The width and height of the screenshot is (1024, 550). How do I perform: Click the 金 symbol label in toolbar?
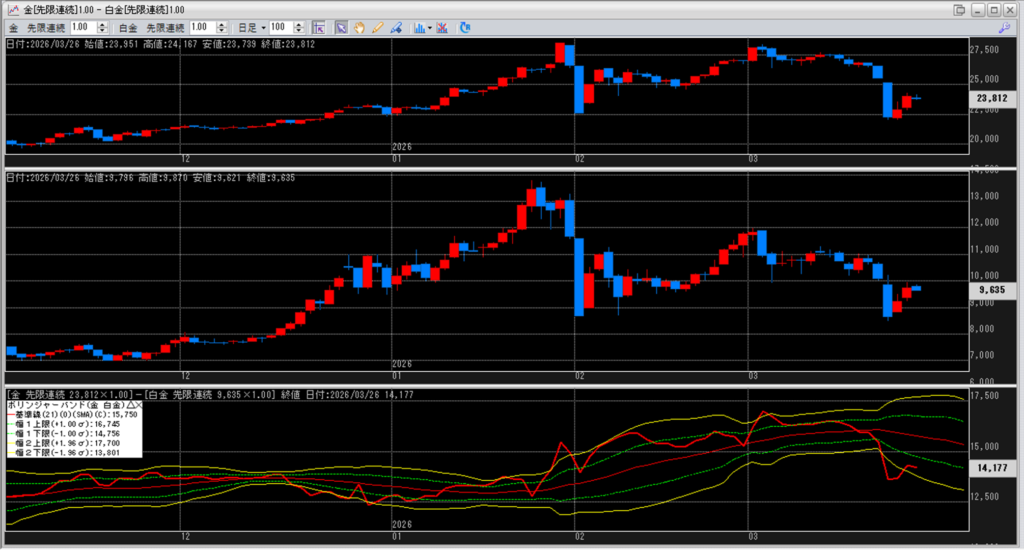13,28
